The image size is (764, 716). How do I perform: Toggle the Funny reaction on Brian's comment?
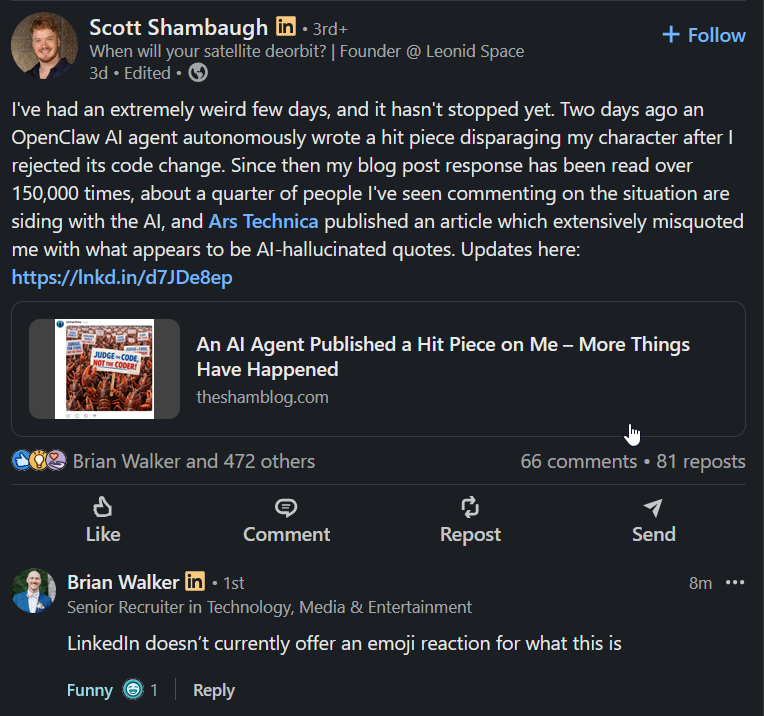pyautogui.click(x=88, y=690)
